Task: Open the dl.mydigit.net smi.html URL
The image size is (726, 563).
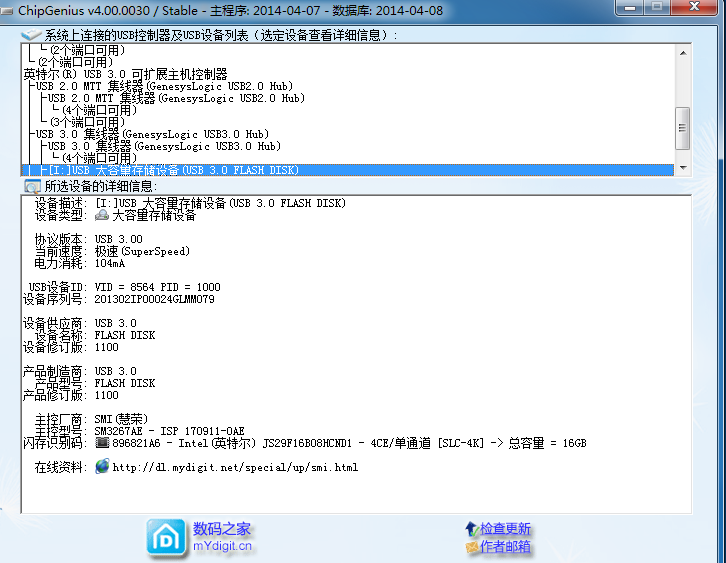Action: [x=235, y=467]
